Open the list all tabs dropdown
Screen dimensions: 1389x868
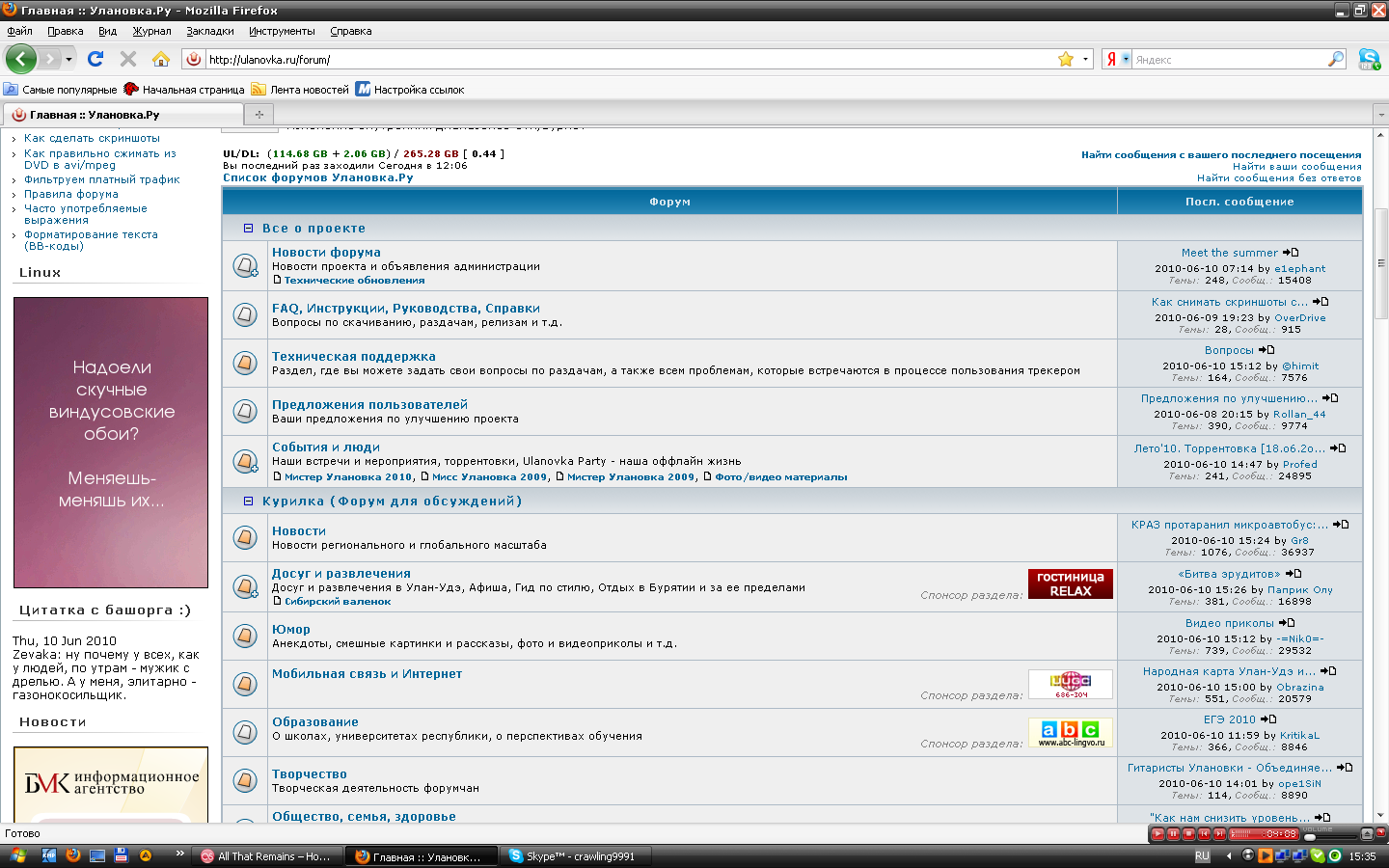(1380, 114)
